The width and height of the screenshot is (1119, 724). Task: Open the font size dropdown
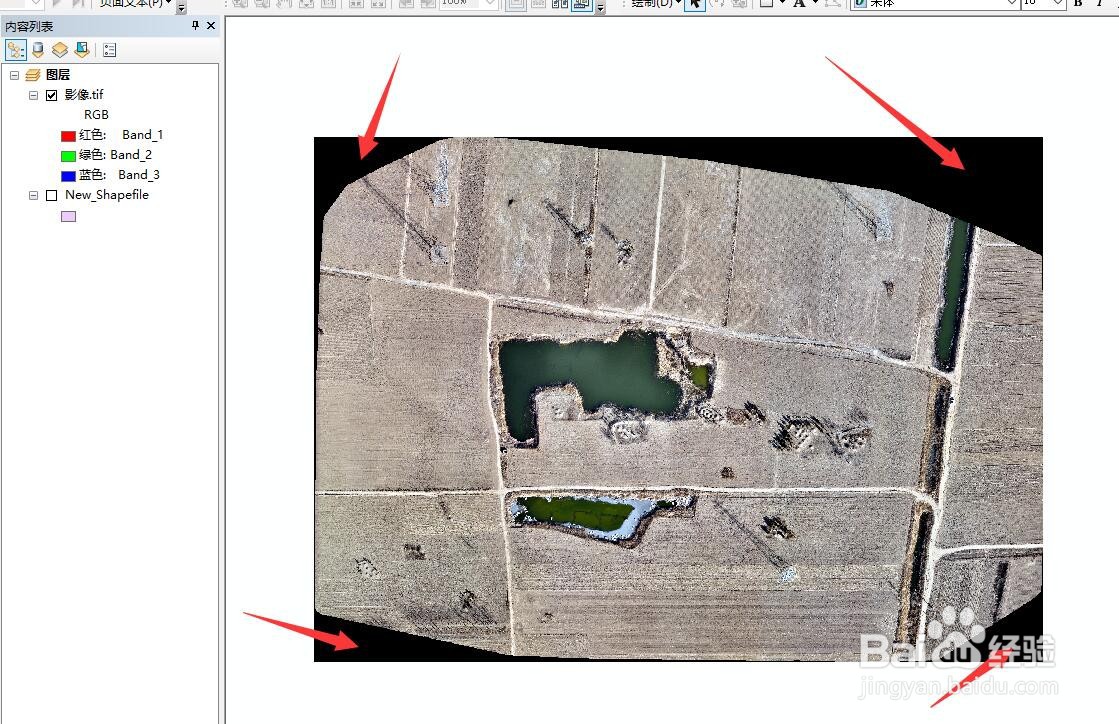(x=1058, y=3)
